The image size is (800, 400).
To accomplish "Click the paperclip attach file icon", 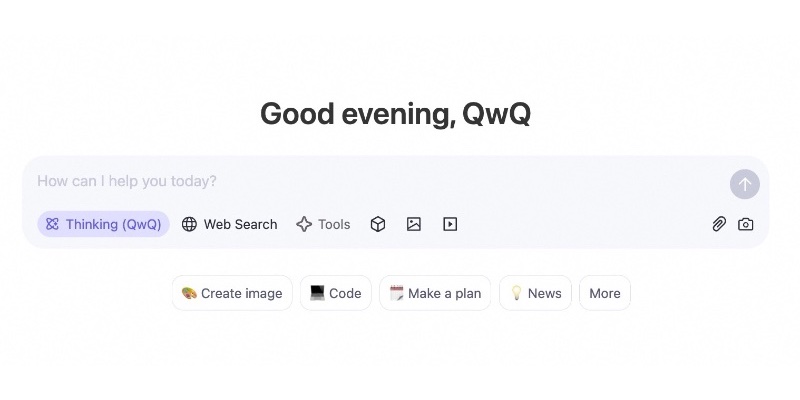I will click(x=719, y=224).
